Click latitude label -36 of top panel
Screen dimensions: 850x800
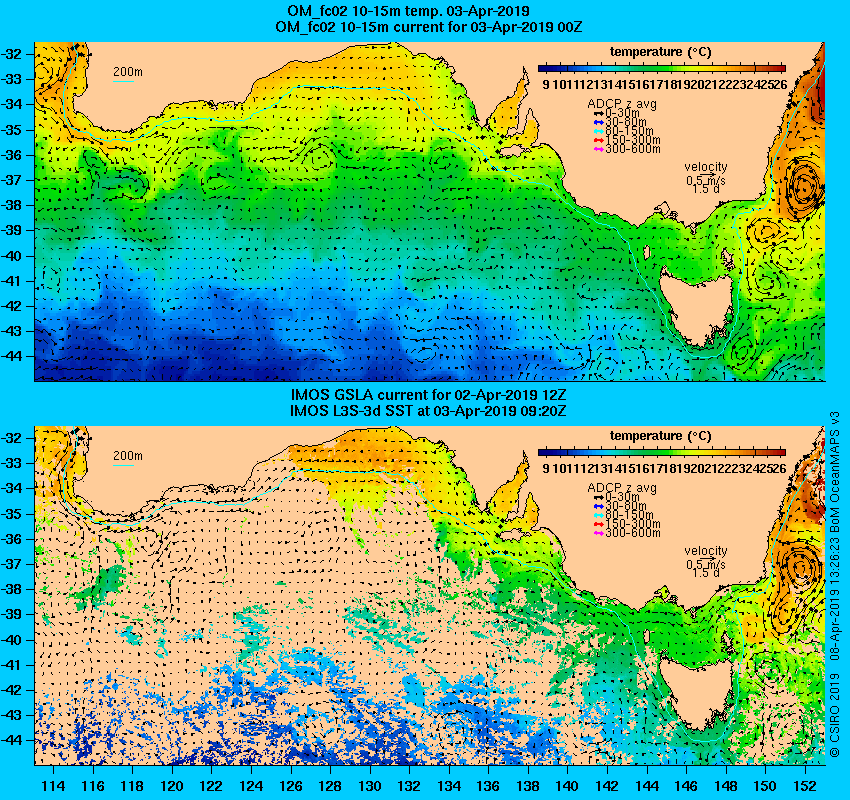tap(12, 155)
